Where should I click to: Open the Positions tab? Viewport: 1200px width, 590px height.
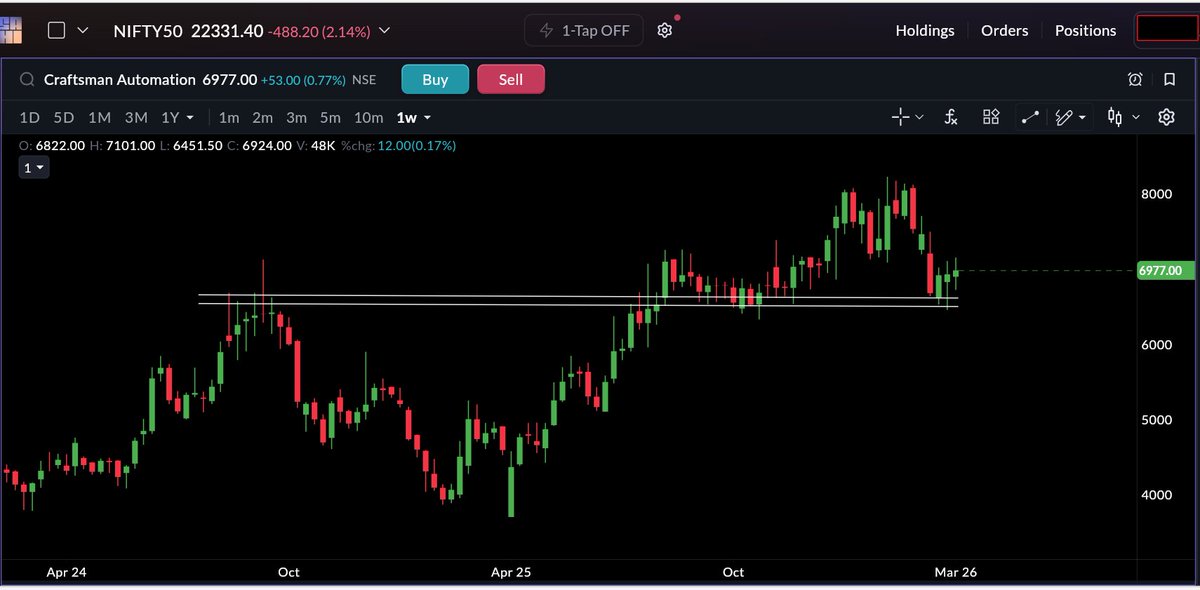point(1085,31)
